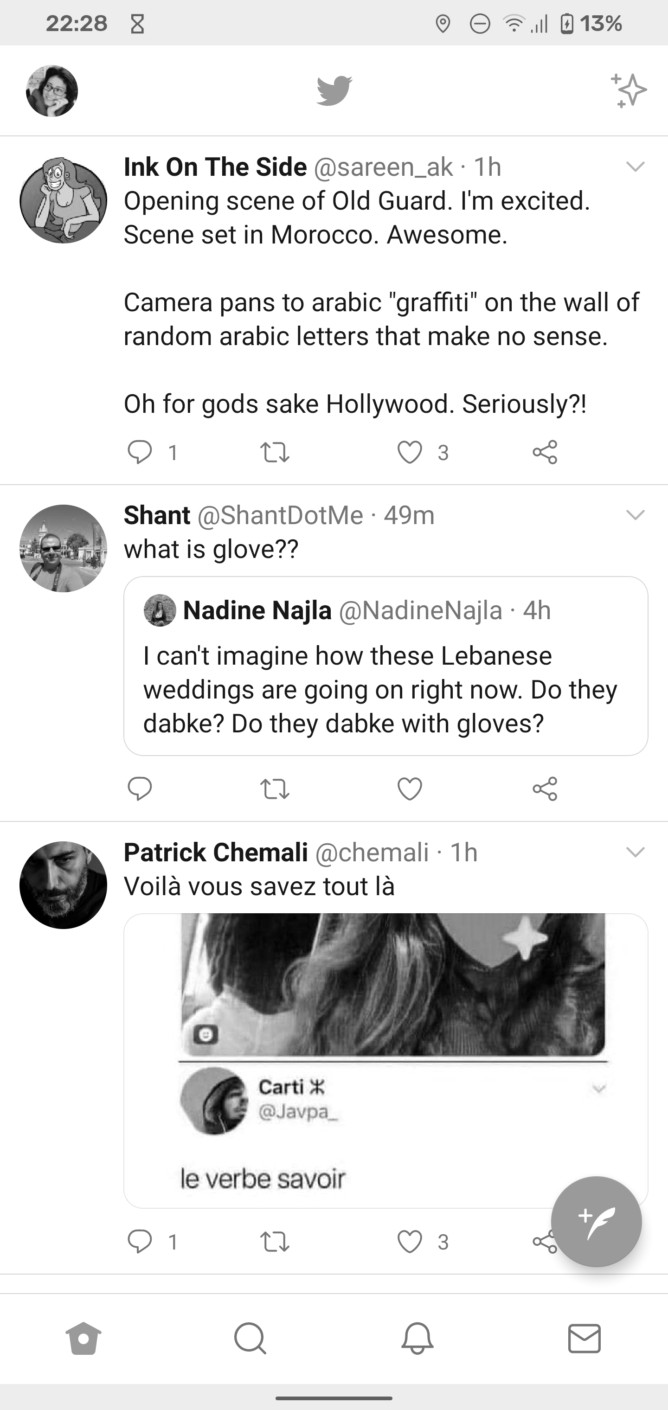Share the Ink On The Side tweet

(545, 453)
